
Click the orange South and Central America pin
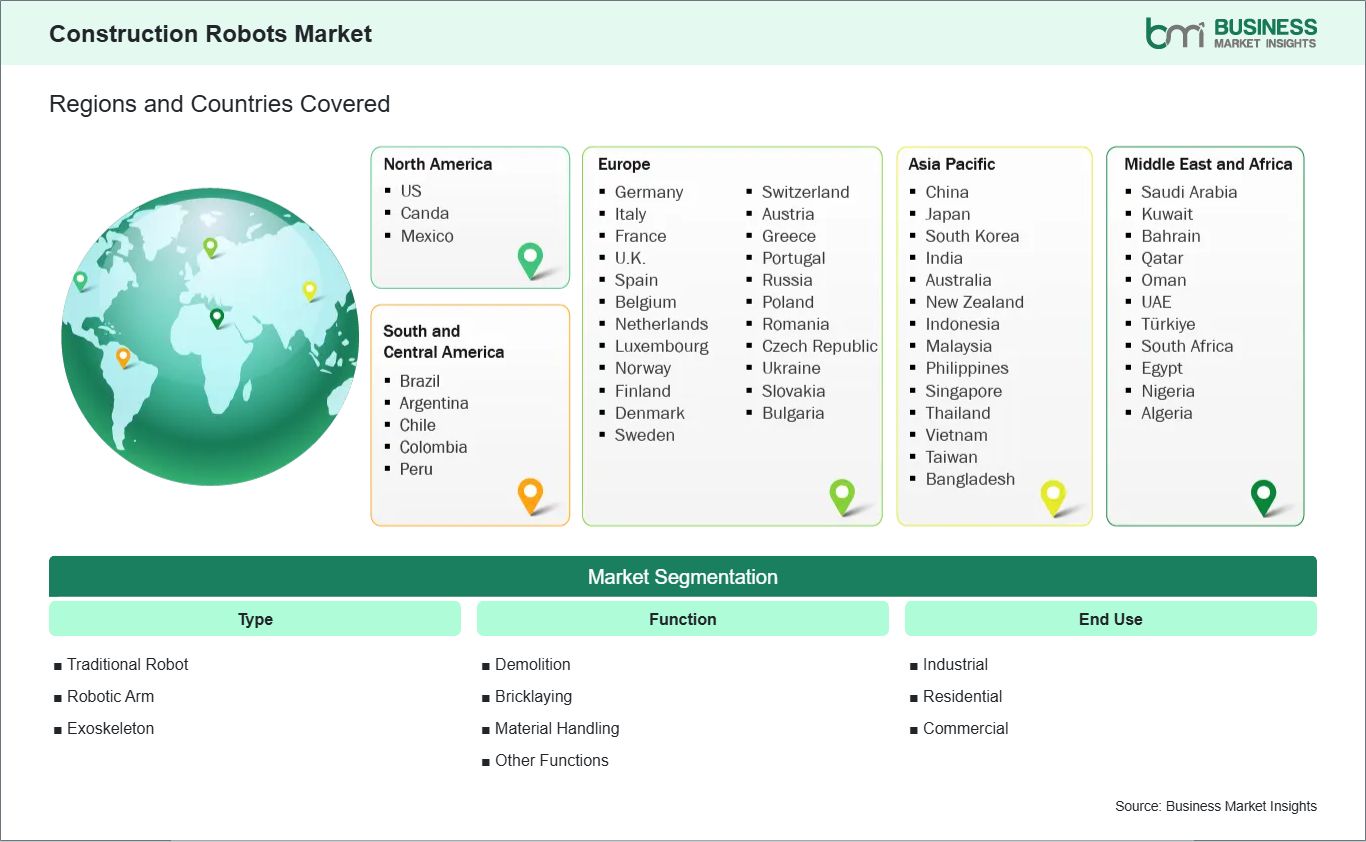click(x=529, y=495)
